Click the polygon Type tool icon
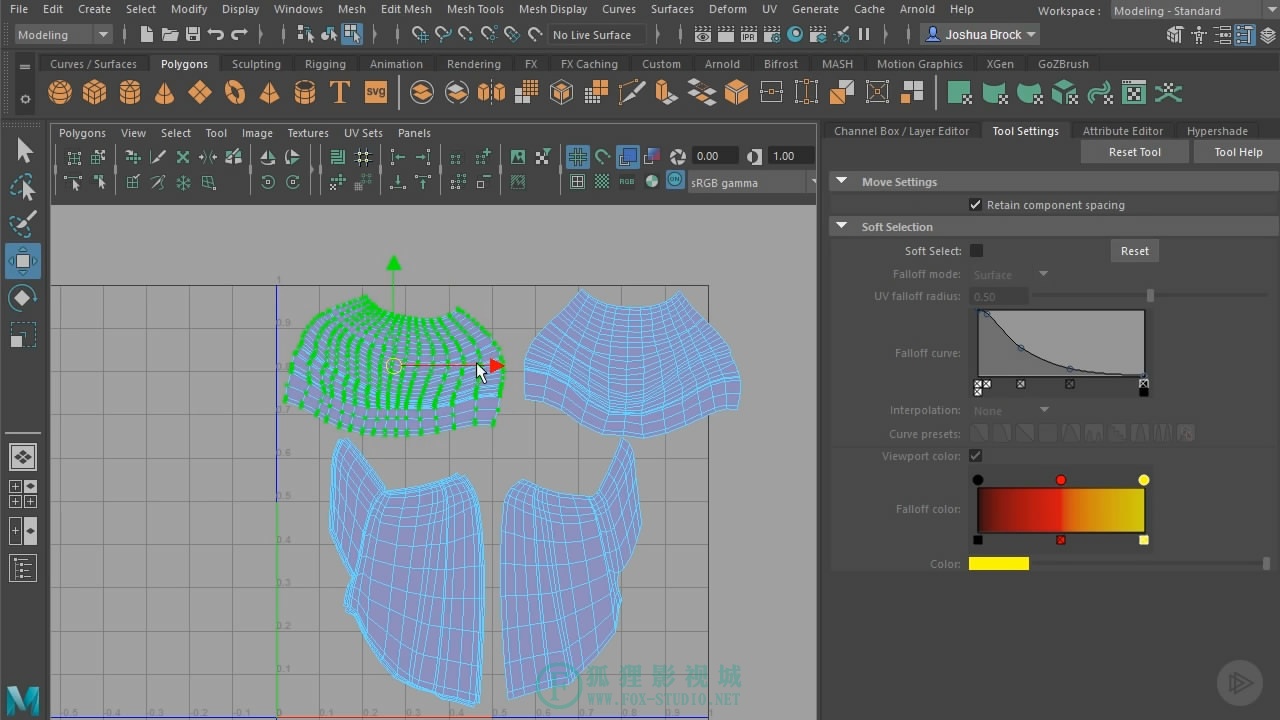The image size is (1280, 720). (340, 93)
